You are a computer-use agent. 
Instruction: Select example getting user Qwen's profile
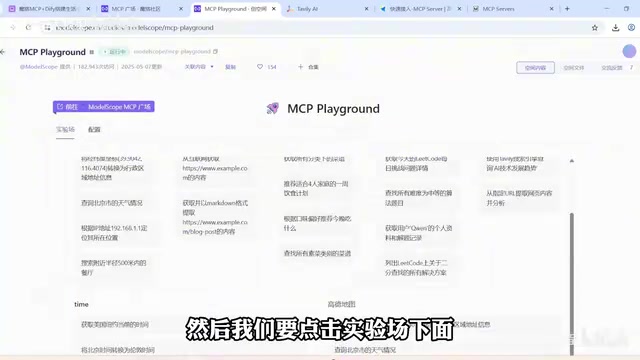coord(418,233)
